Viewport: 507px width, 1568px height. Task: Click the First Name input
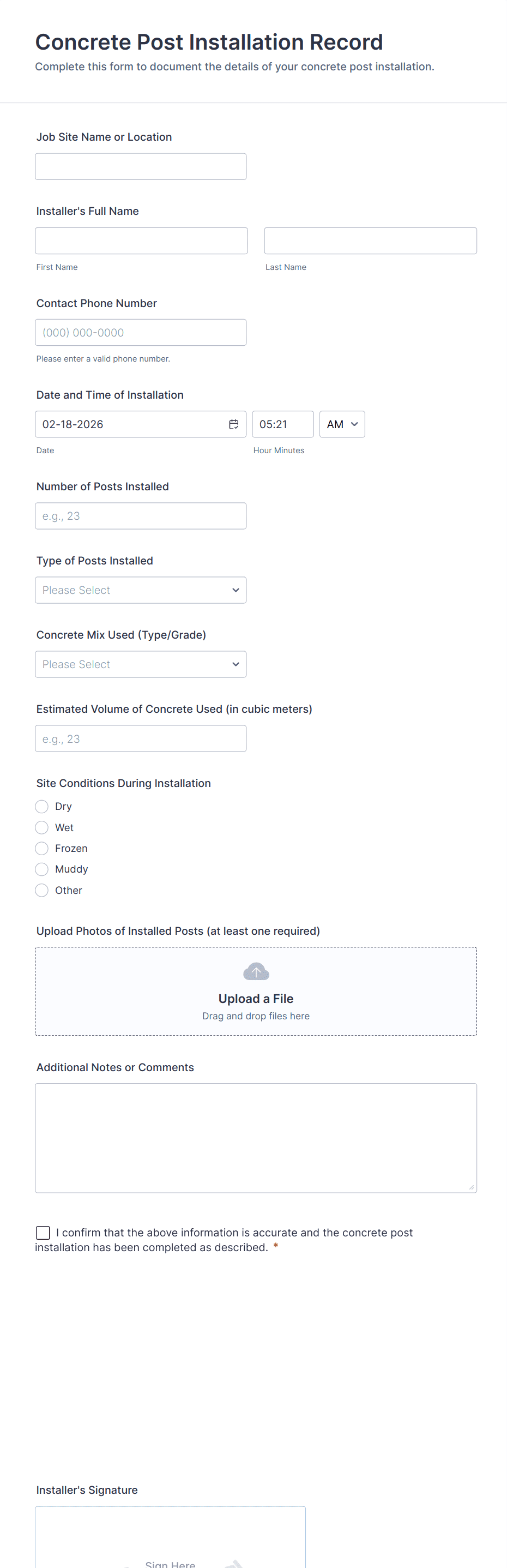pyautogui.click(x=141, y=241)
